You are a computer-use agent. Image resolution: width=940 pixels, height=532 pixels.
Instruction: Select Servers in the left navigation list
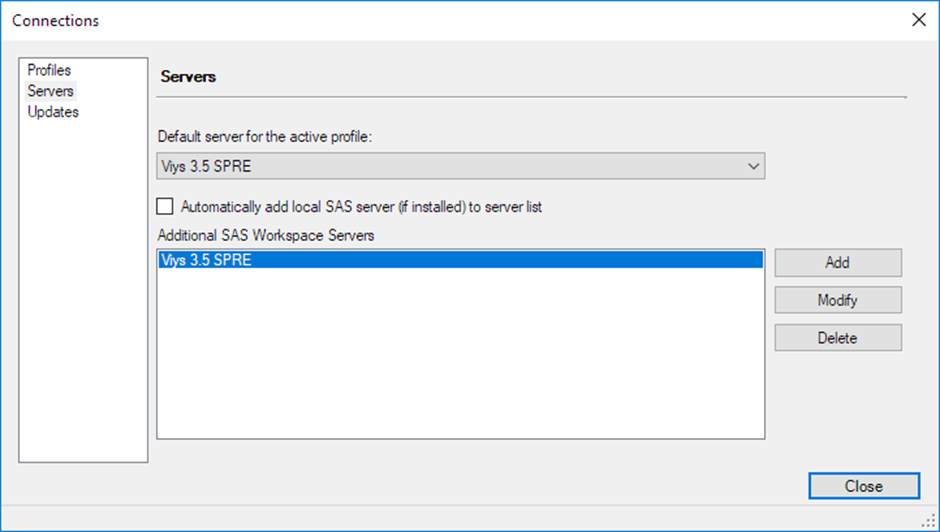click(51, 91)
